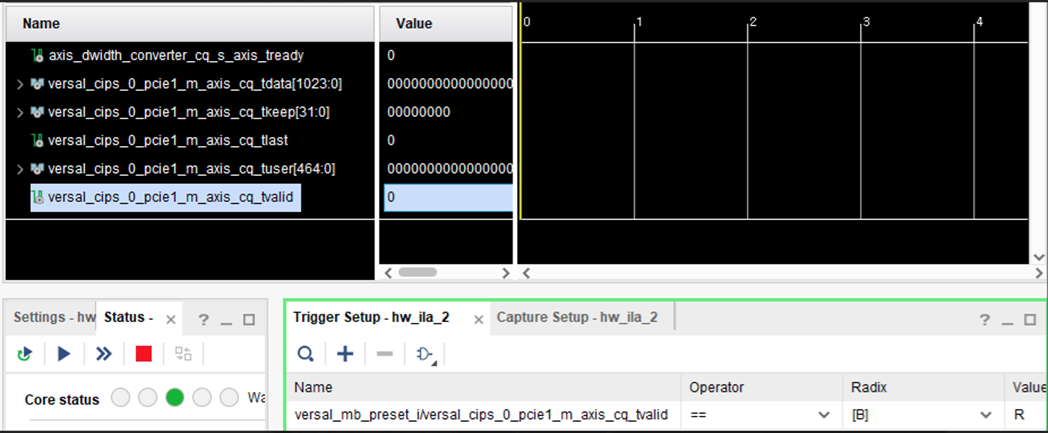The image size is (1048, 433).
Task: Remove probe using the minus icon
Action: (384, 353)
